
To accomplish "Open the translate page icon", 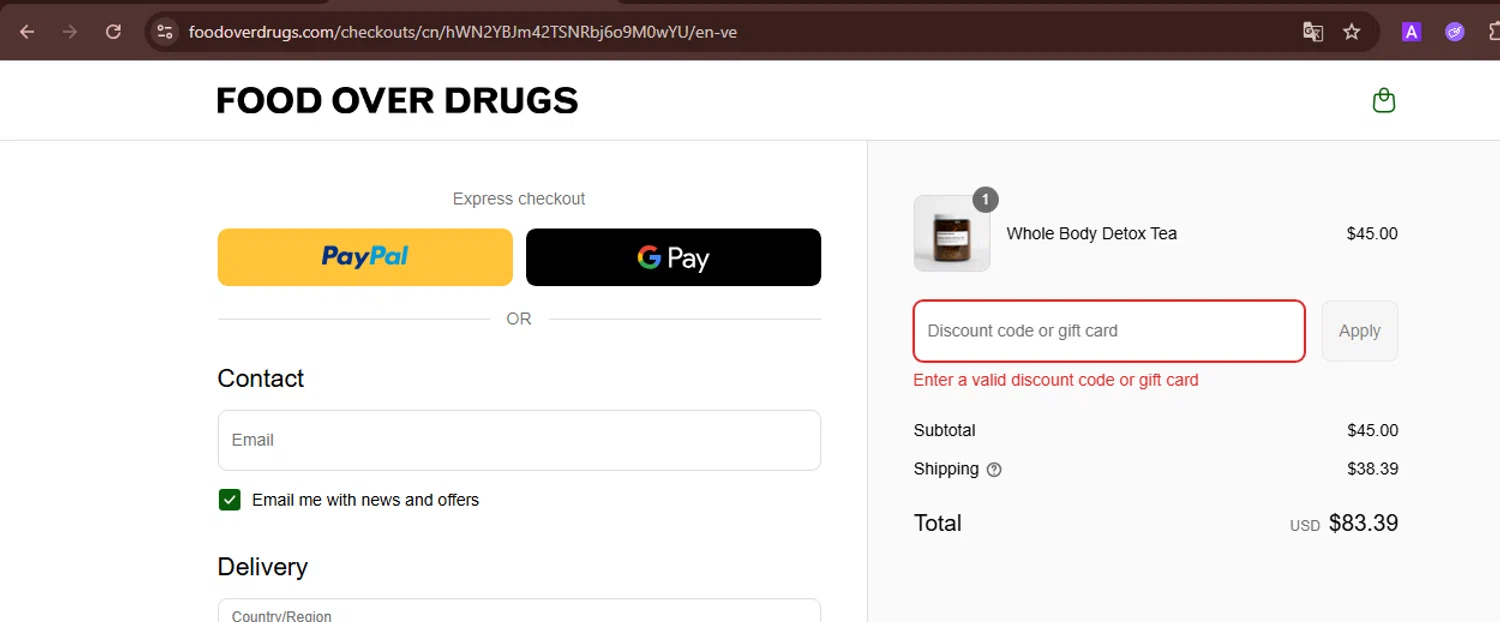I will click(1313, 32).
